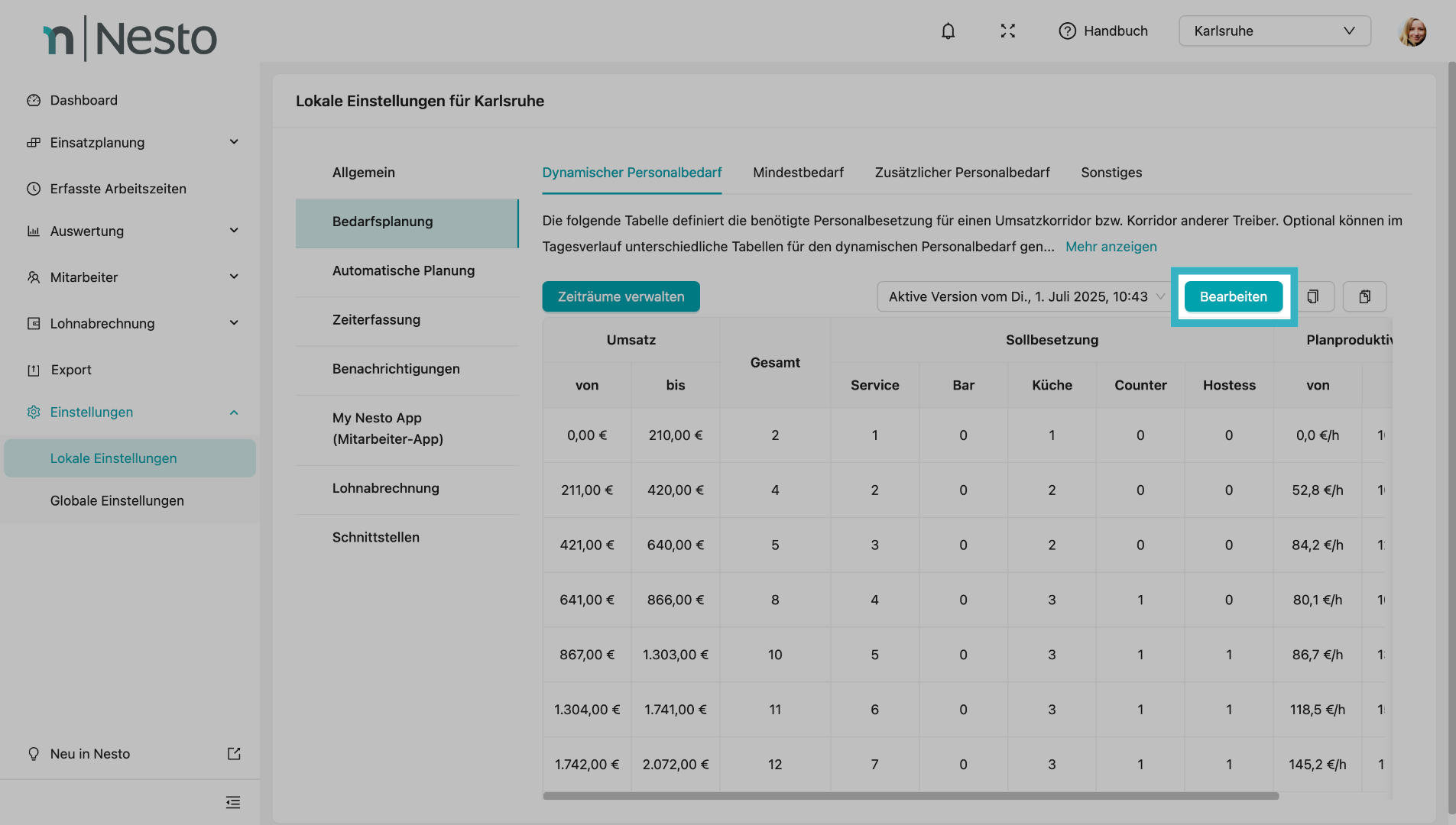
Task: Click Zeiträume verwalten button
Action: pyautogui.click(x=621, y=296)
